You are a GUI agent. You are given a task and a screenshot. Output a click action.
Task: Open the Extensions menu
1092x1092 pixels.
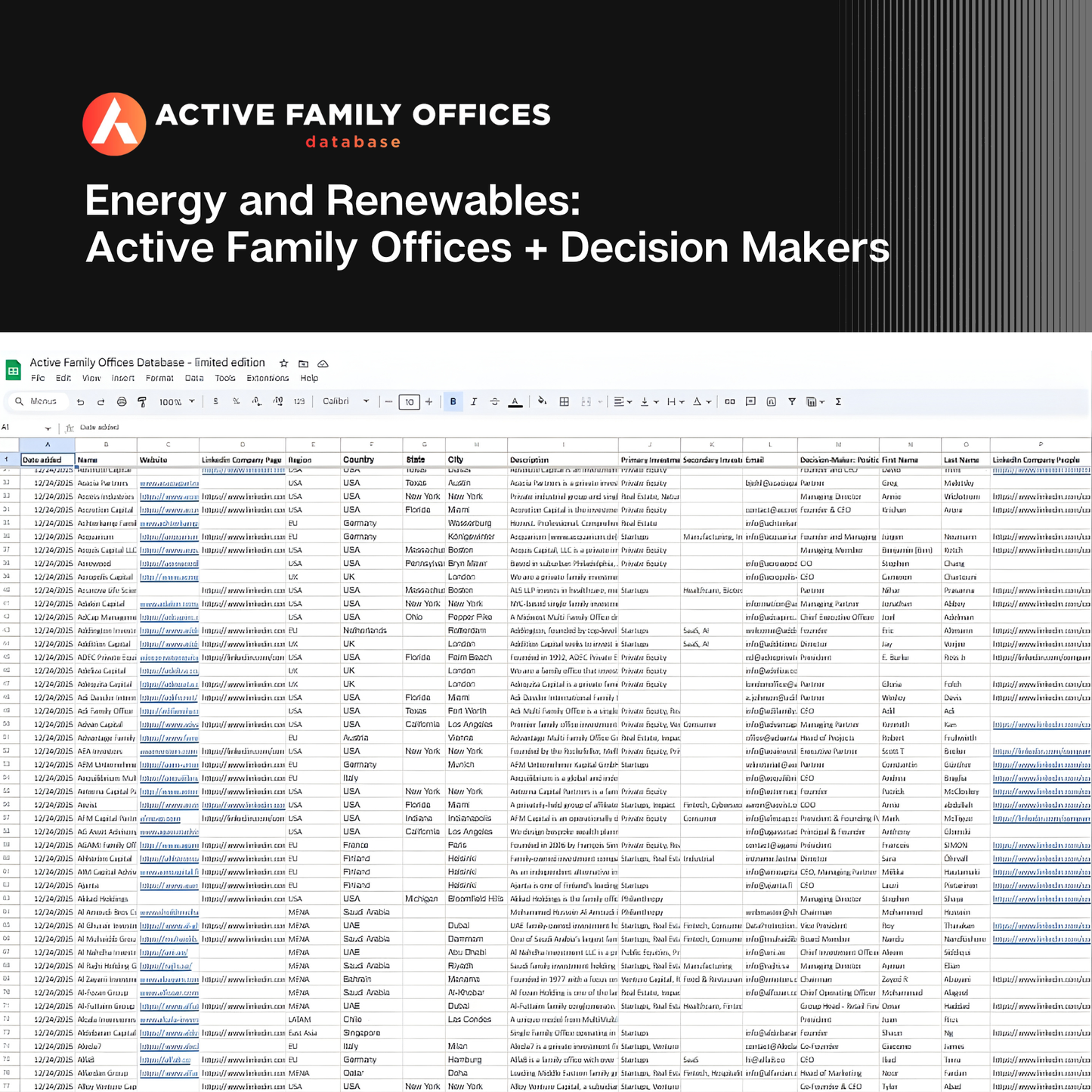268,378
